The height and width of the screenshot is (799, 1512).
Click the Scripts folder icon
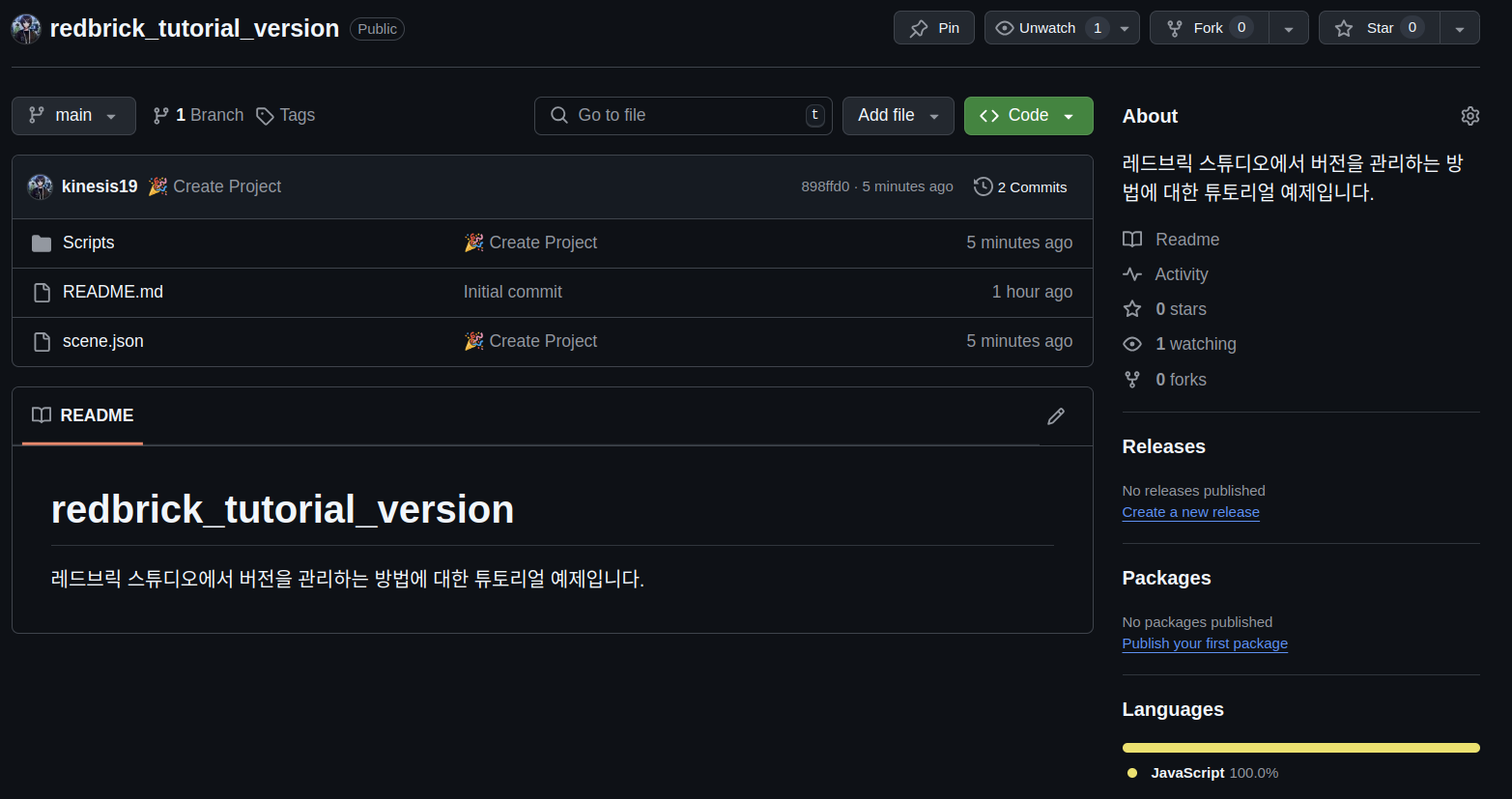42,243
